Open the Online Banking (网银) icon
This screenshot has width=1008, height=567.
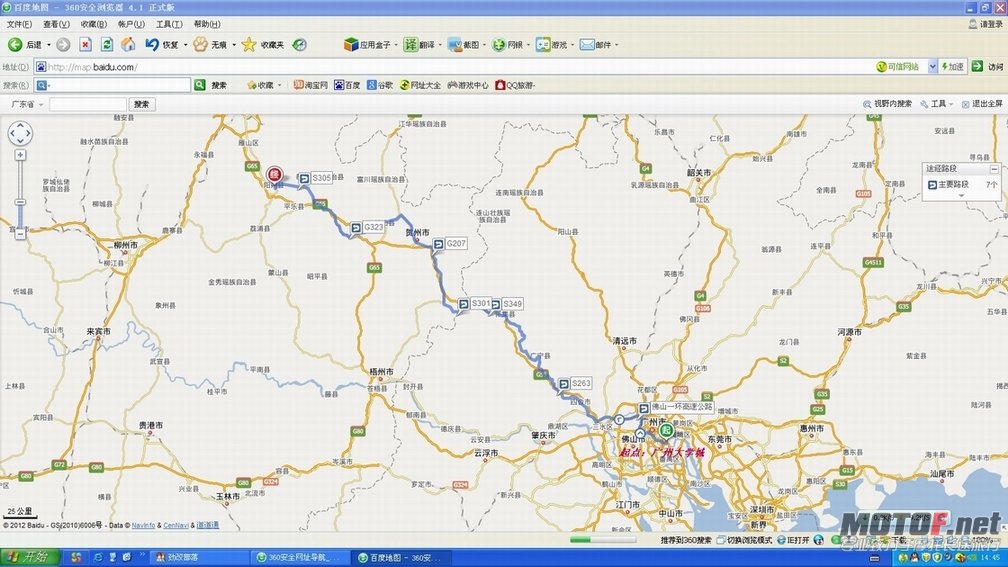point(499,44)
